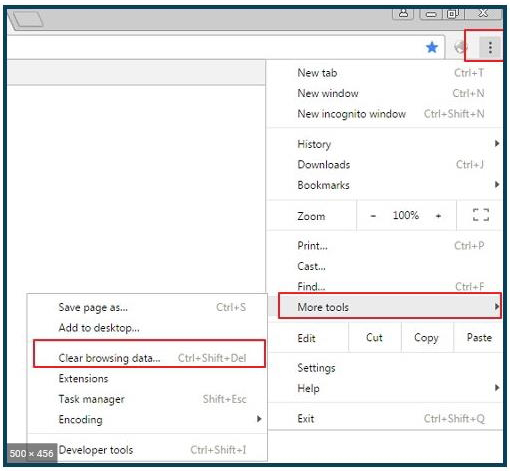
Task: Open Task manager from submenu
Action: [x=147, y=399]
